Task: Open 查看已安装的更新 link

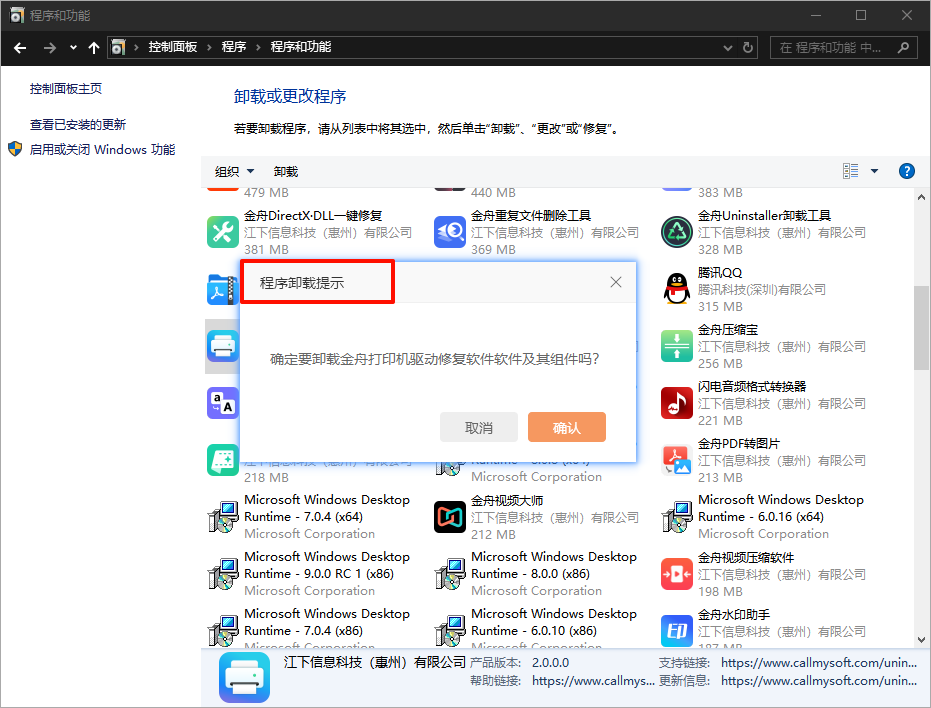Action: tap(78, 125)
